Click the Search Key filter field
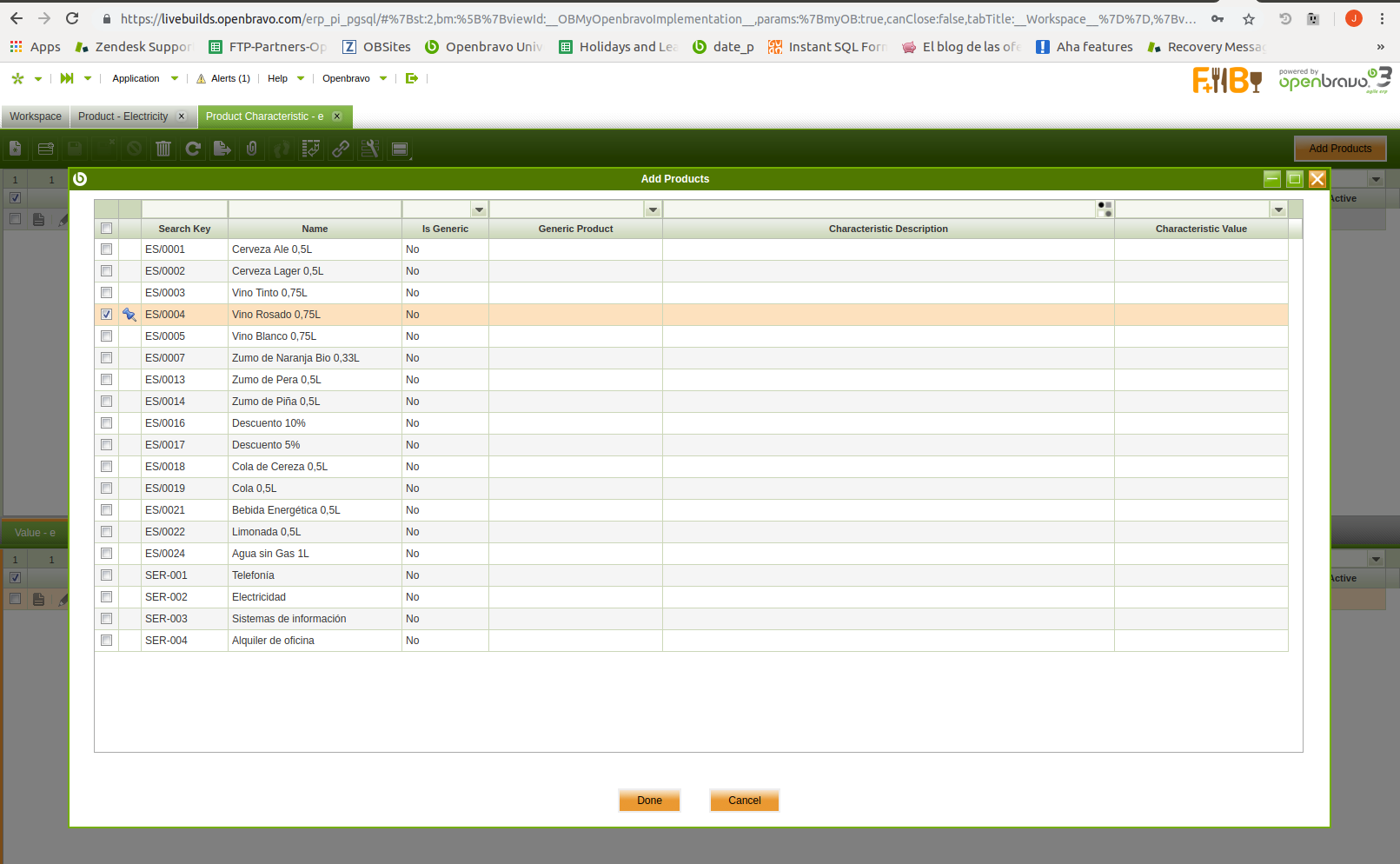Viewport: 1400px width, 864px height. coord(184,209)
